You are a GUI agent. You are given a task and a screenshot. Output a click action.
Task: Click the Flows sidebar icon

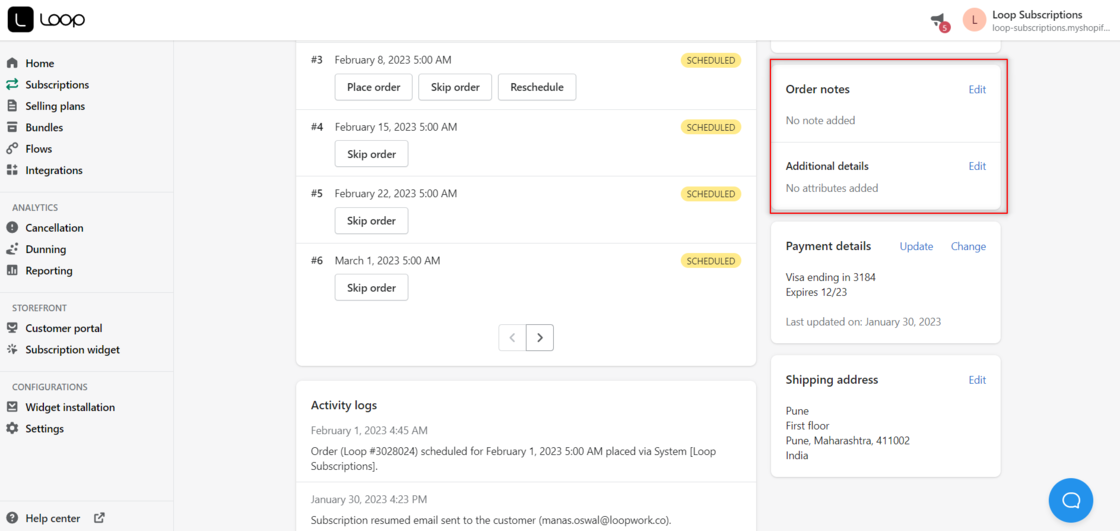click(x=12, y=149)
